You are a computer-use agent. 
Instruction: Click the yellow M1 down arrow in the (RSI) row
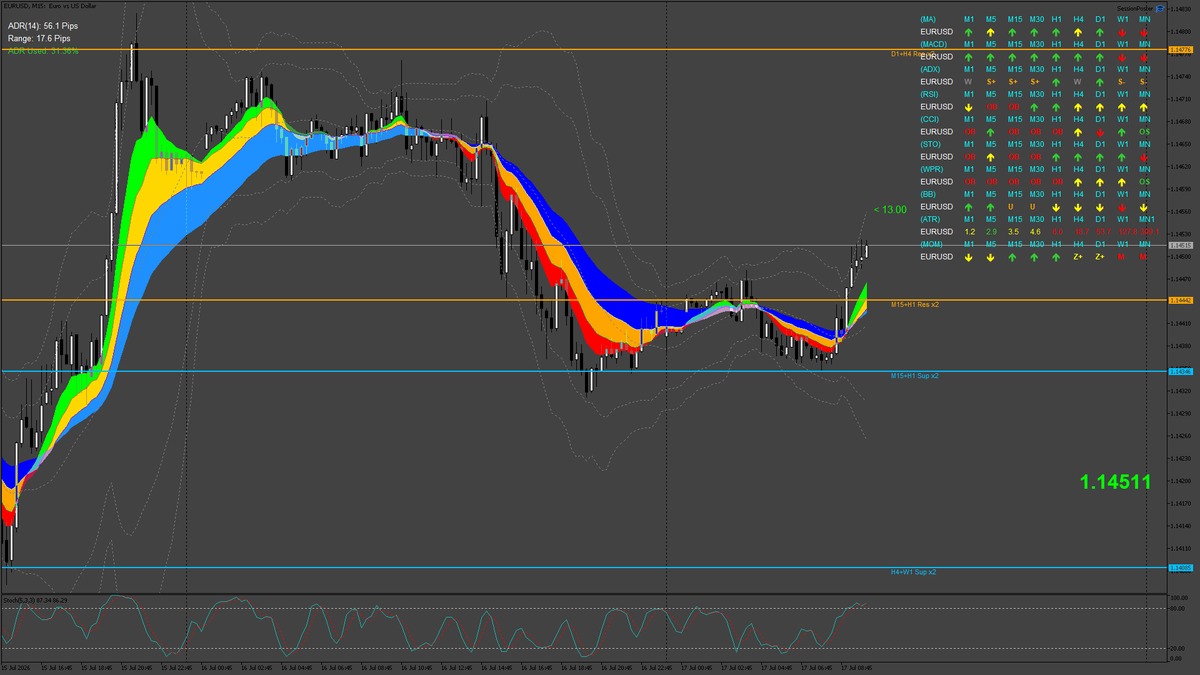(x=969, y=107)
